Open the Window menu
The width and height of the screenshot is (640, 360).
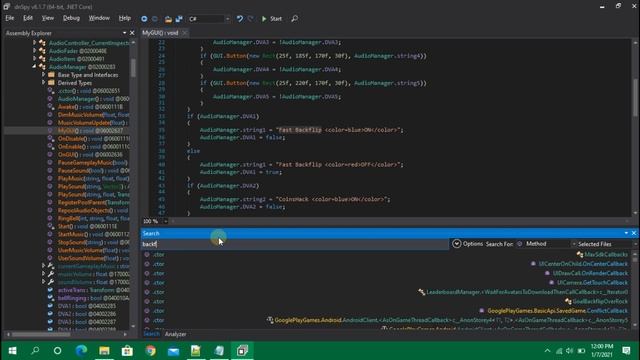99,18
